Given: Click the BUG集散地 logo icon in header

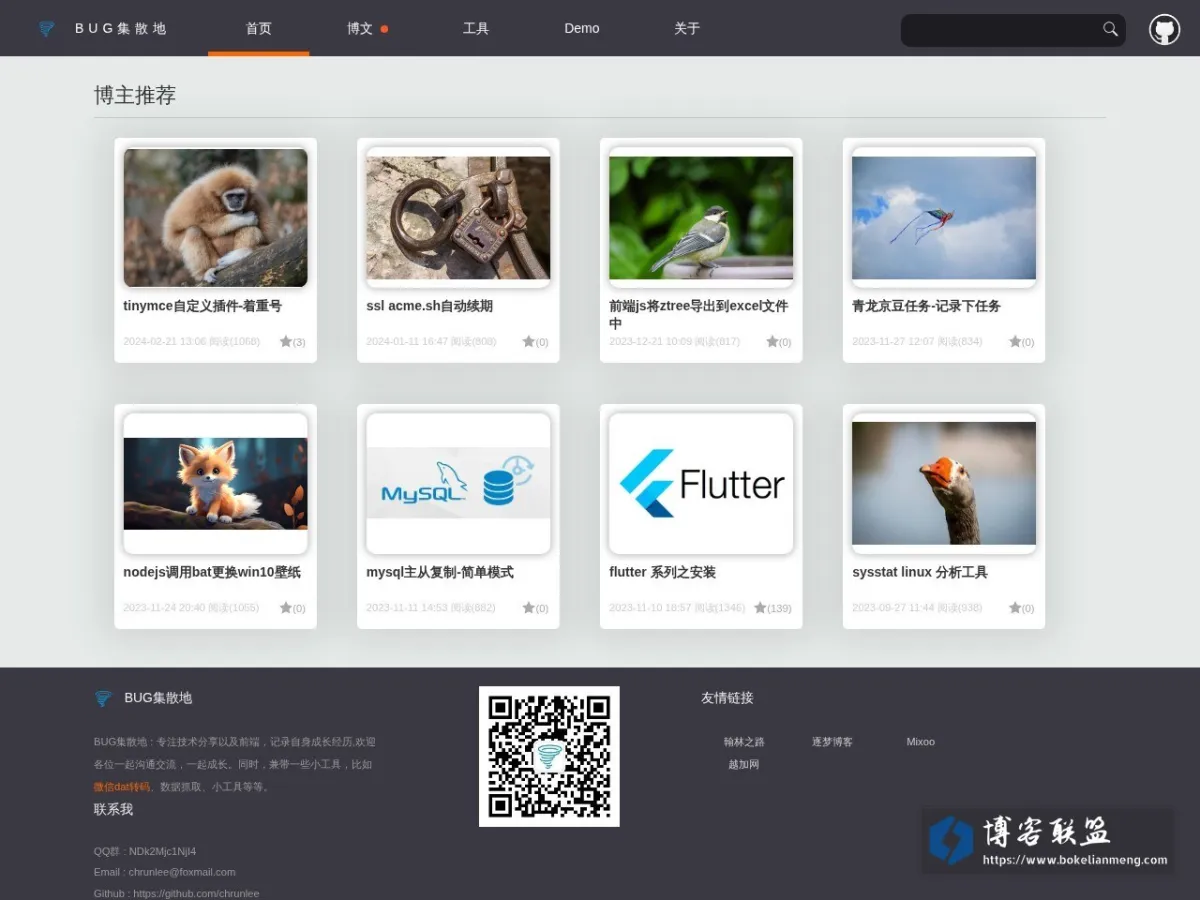Looking at the screenshot, I should click(46, 29).
